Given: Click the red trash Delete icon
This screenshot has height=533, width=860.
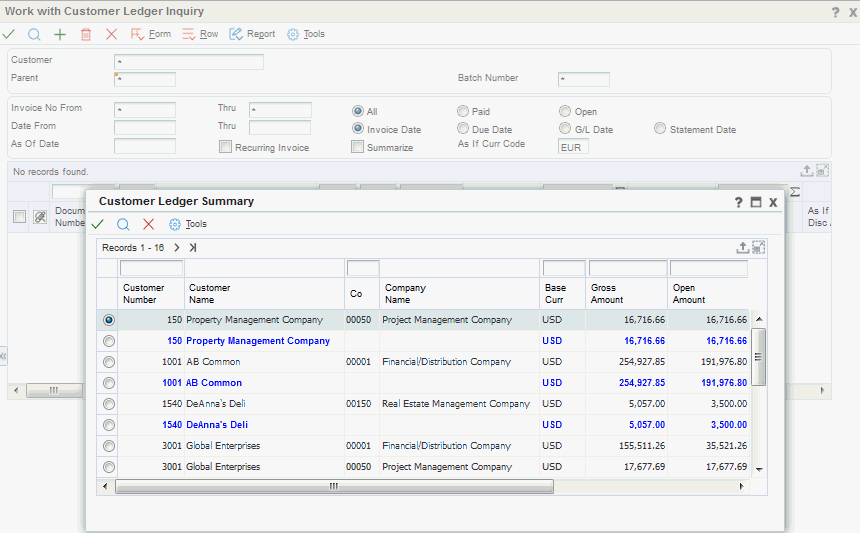Looking at the screenshot, I should click(86, 34).
